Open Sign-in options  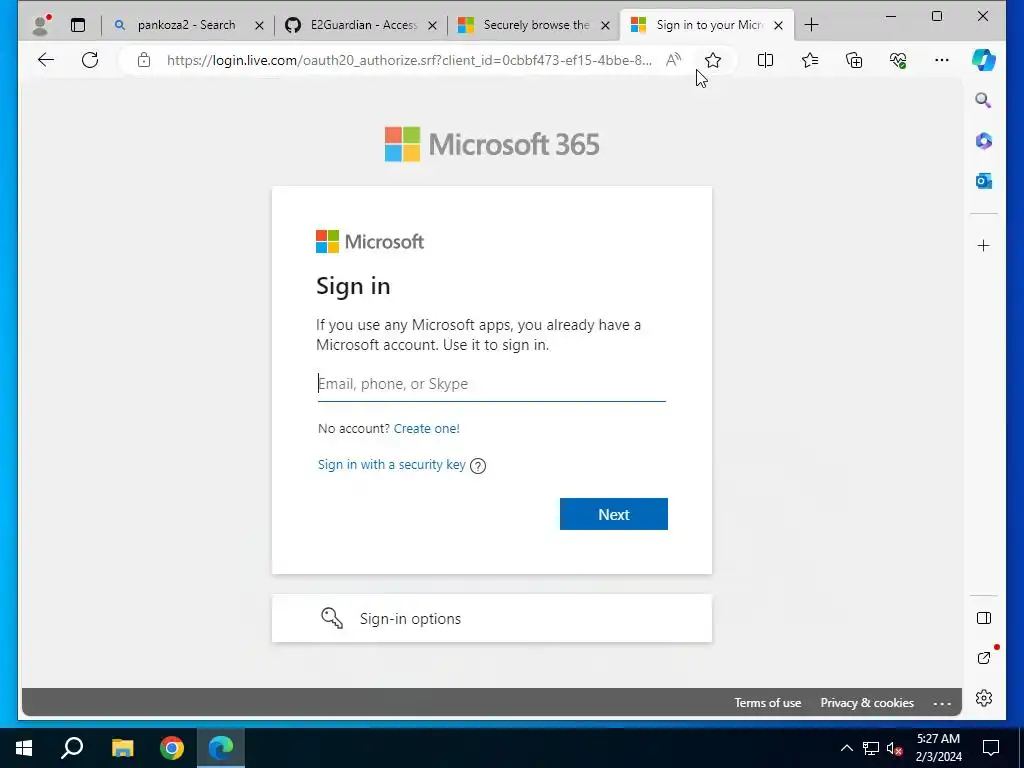(x=492, y=618)
